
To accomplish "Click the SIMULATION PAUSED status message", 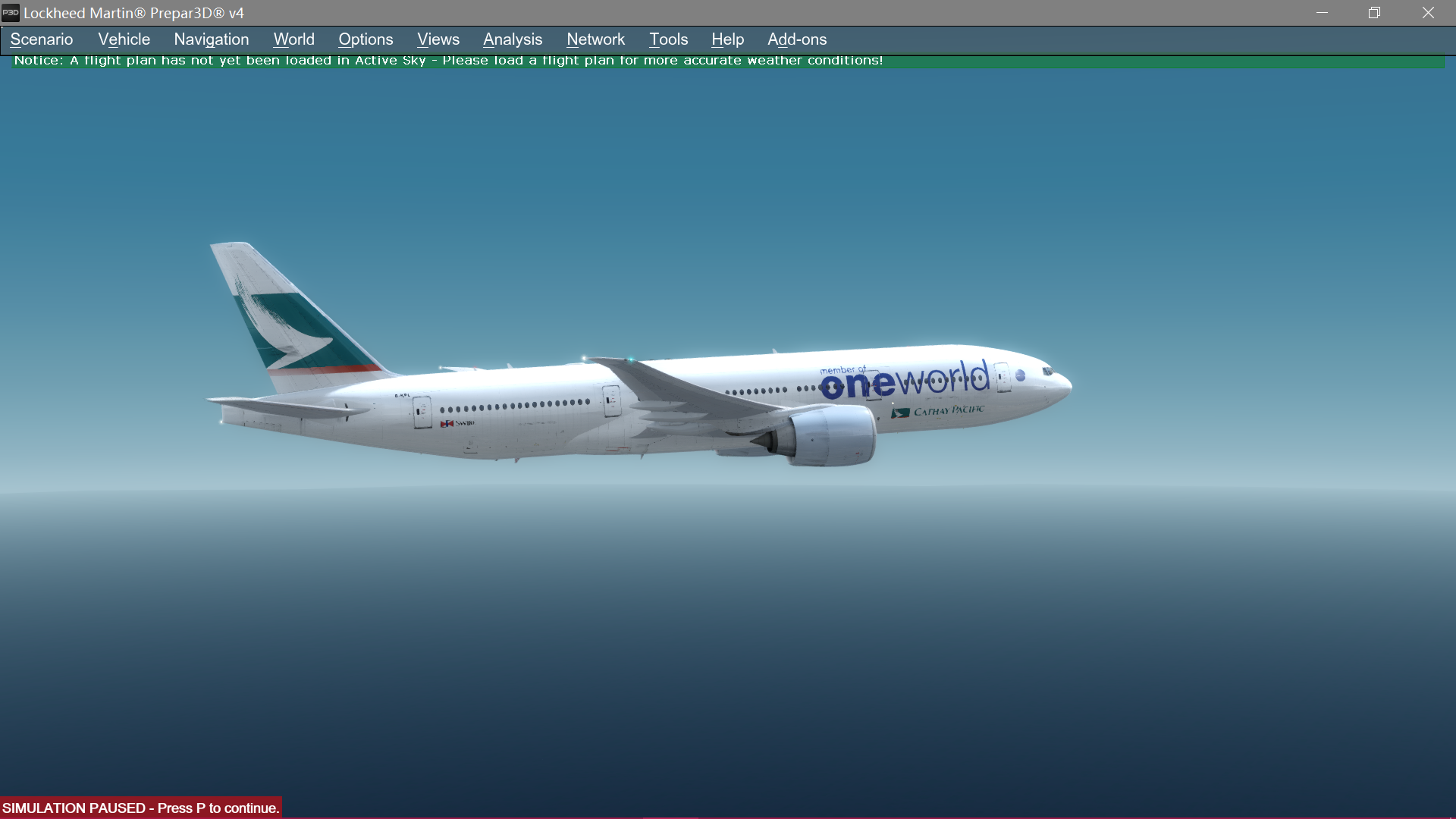I will click(141, 808).
